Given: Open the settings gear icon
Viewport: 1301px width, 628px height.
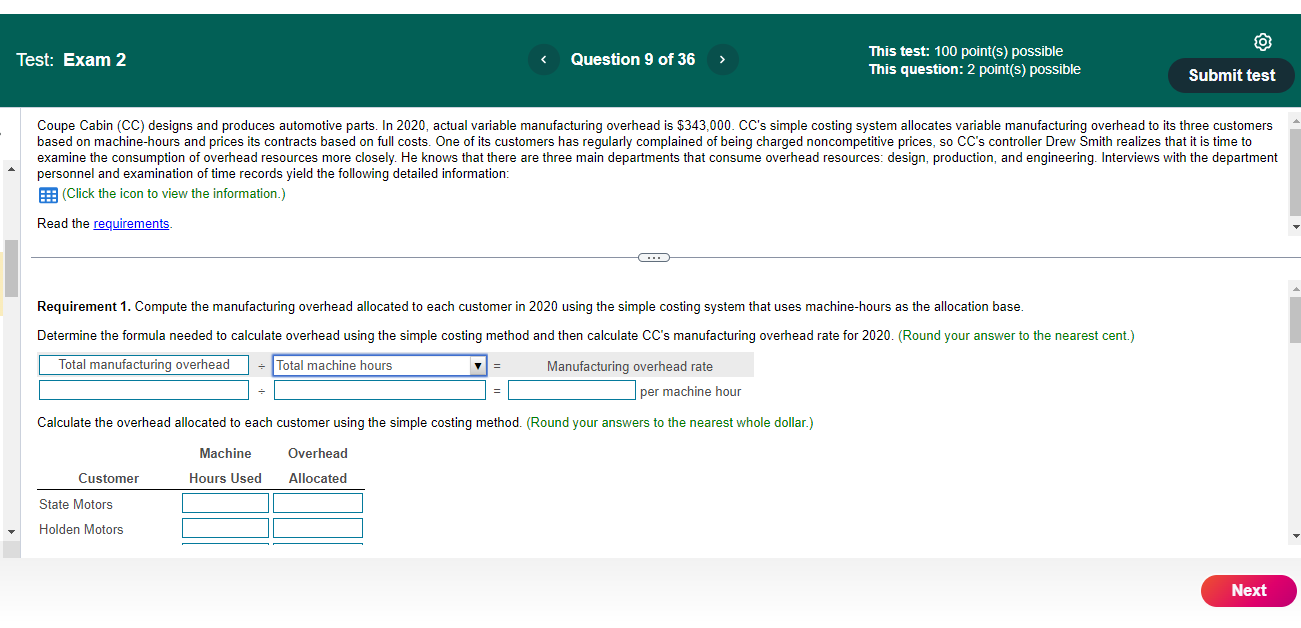Looking at the screenshot, I should point(1262,42).
